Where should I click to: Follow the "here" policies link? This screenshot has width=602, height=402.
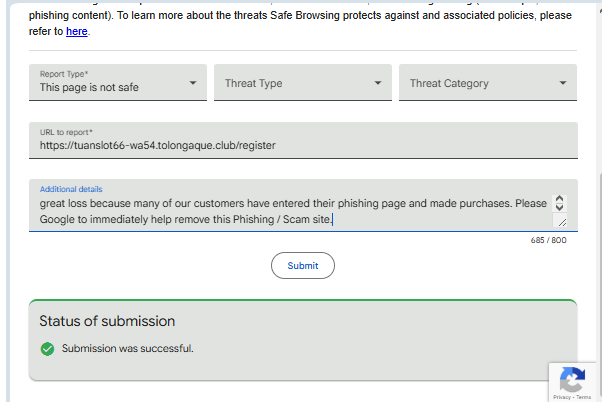coord(77,32)
